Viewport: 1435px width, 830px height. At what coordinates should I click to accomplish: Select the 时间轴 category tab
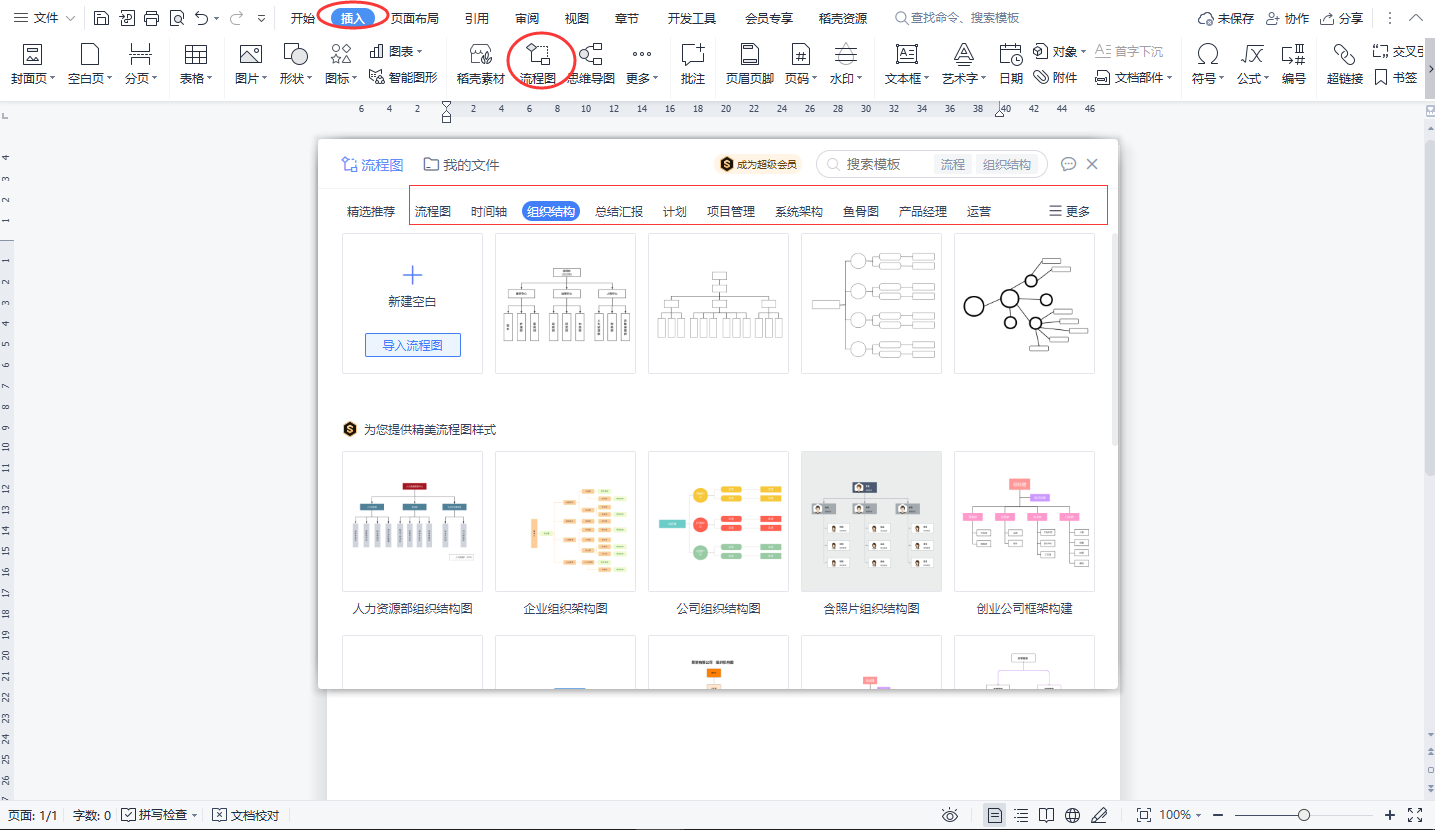click(x=489, y=211)
